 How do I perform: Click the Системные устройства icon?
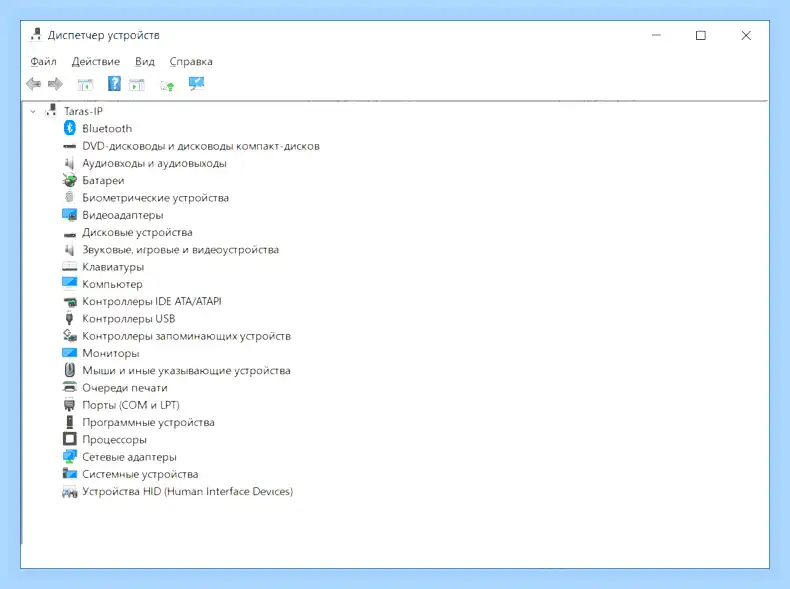pyautogui.click(x=70, y=474)
